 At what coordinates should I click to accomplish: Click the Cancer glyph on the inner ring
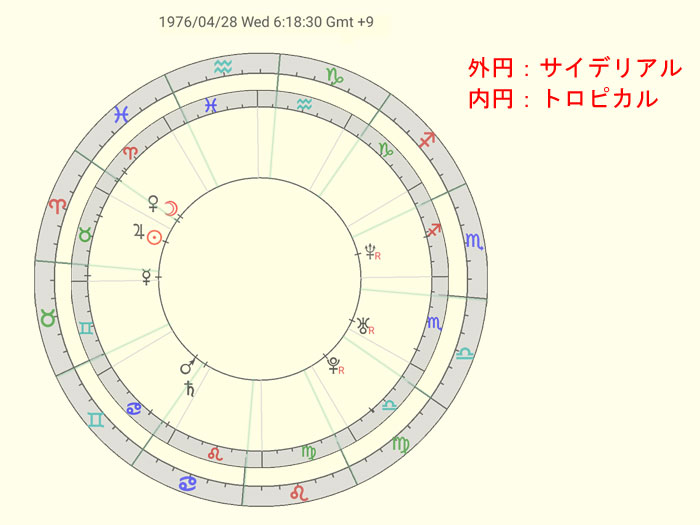(133, 408)
